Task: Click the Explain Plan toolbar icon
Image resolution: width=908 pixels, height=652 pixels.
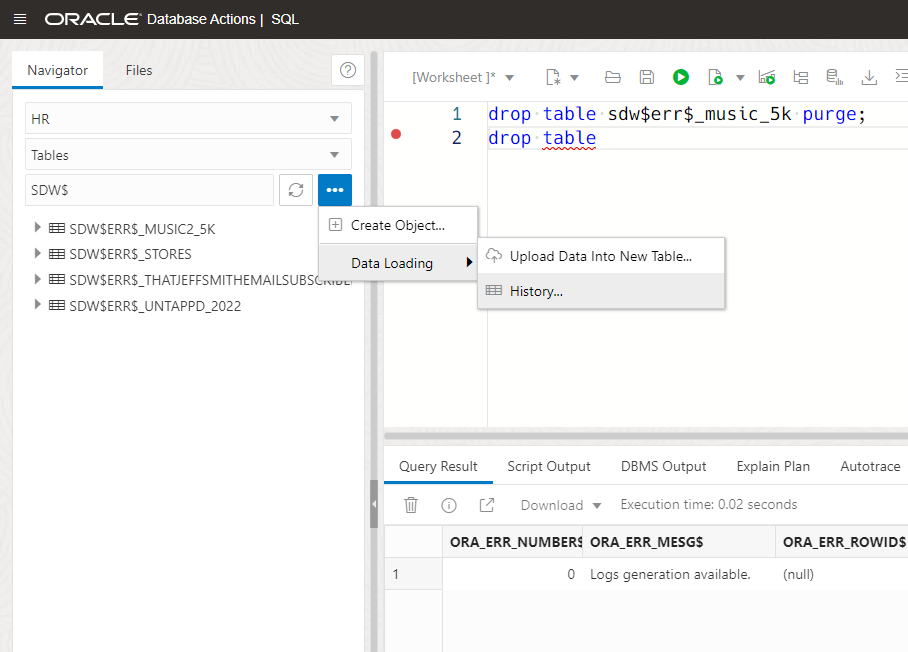Action: (x=767, y=77)
